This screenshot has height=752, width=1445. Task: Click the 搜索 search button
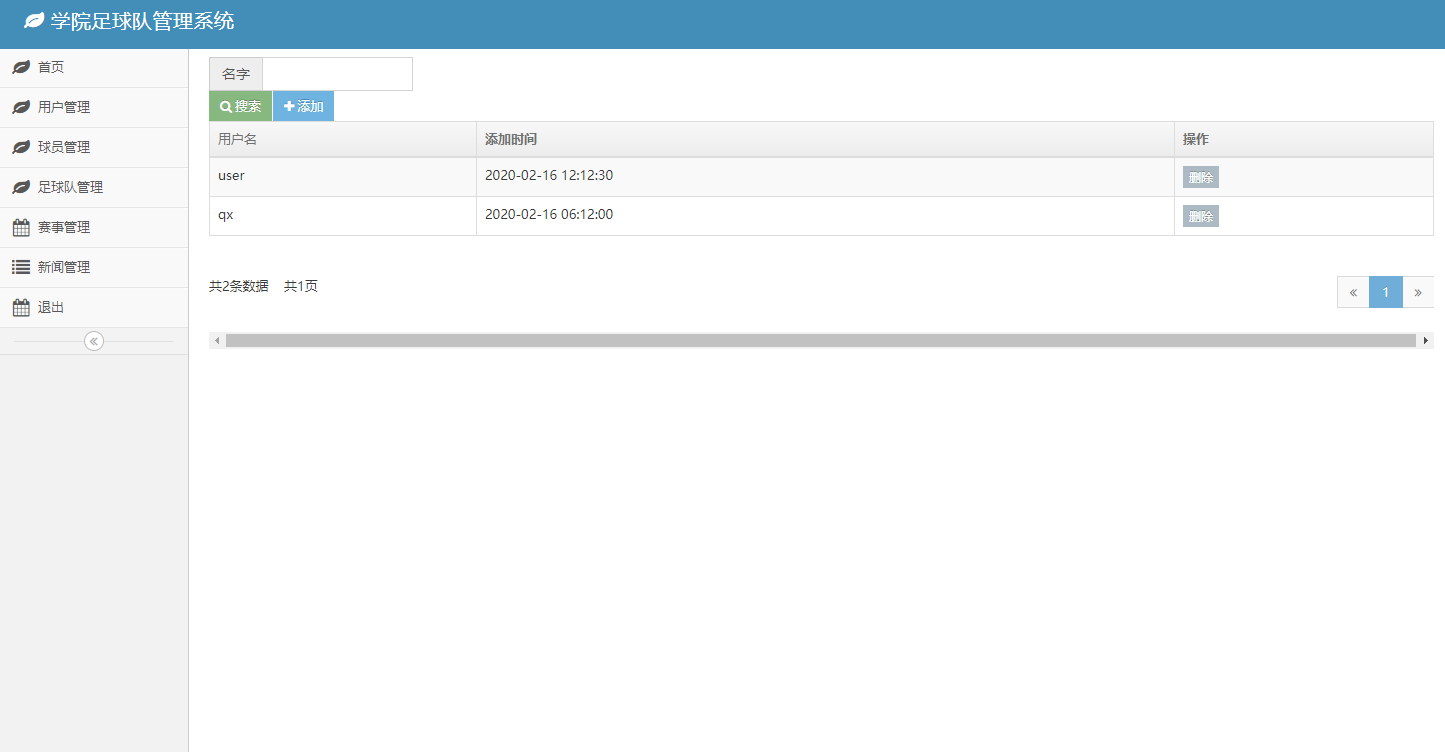point(240,106)
